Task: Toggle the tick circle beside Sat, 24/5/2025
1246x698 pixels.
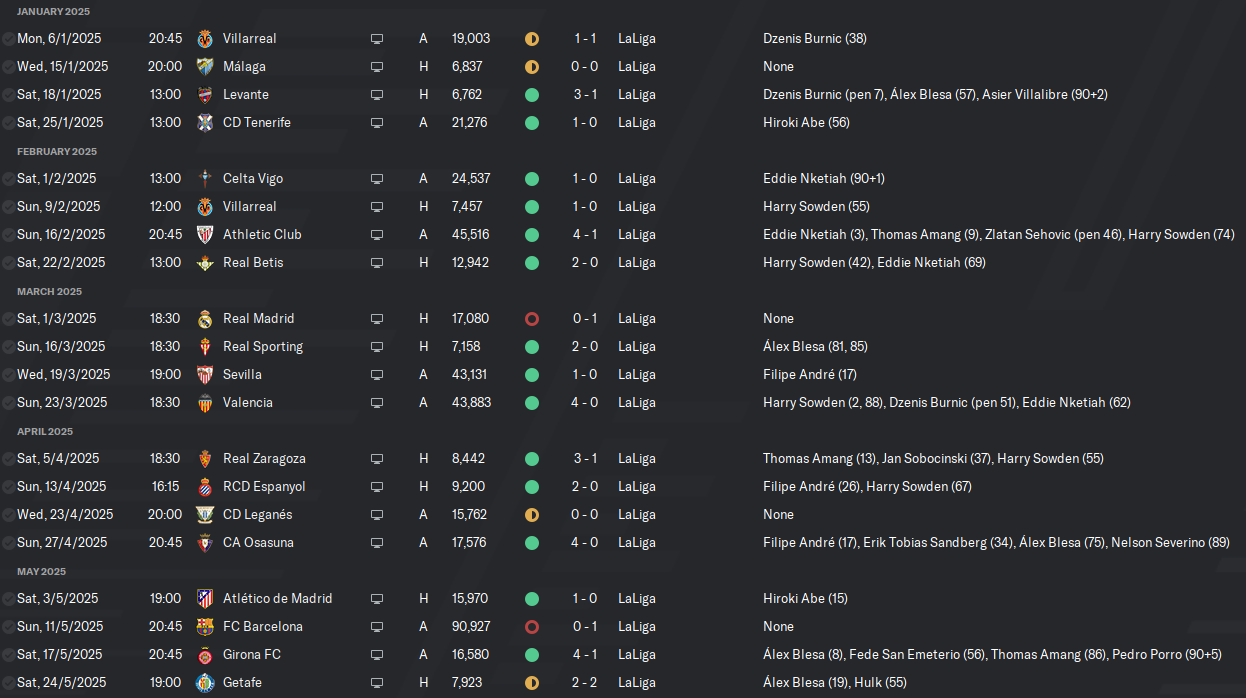Action: 8,682
